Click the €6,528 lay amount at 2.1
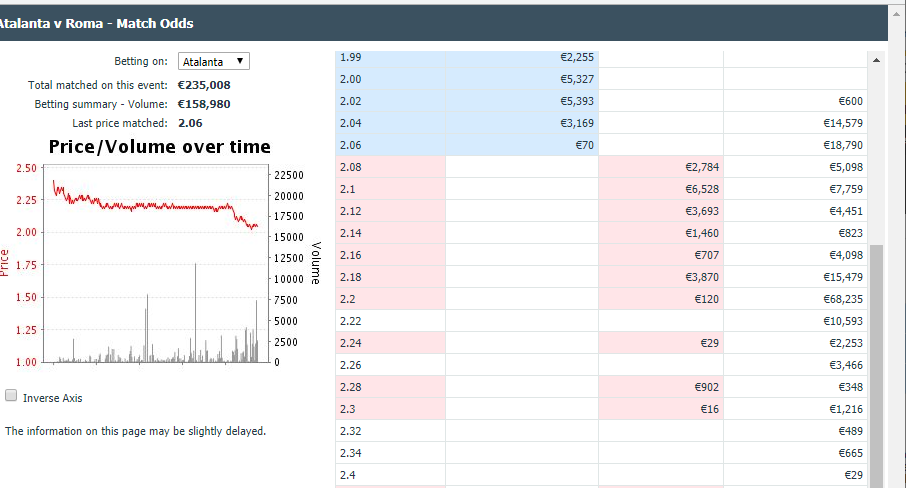Image resolution: width=906 pixels, height=488 pixels. point(660,189)
